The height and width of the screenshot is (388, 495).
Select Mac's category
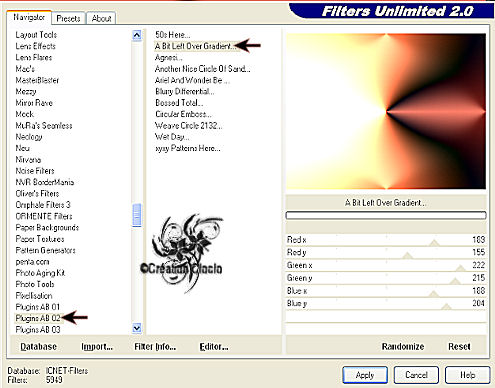point(25,69)
